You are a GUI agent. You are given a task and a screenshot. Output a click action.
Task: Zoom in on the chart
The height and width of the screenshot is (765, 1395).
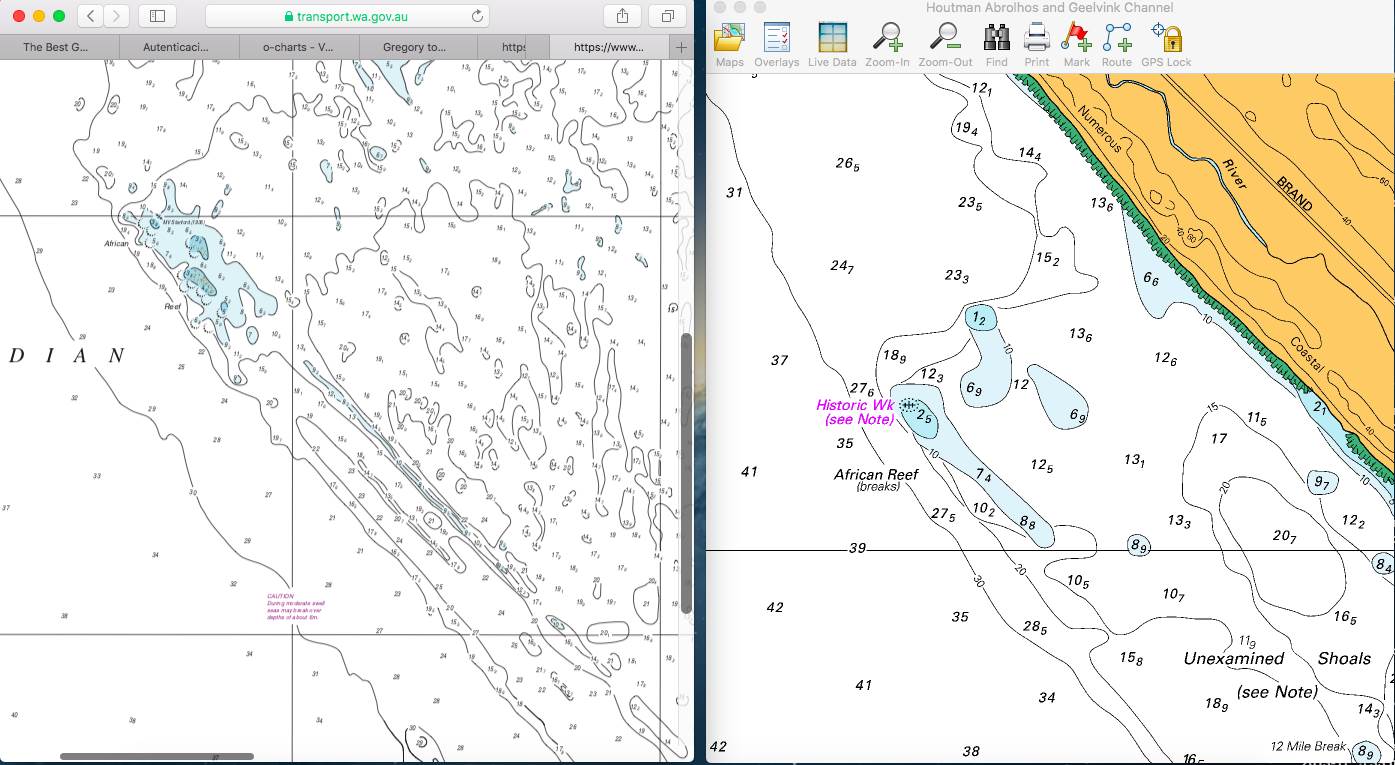887,39
